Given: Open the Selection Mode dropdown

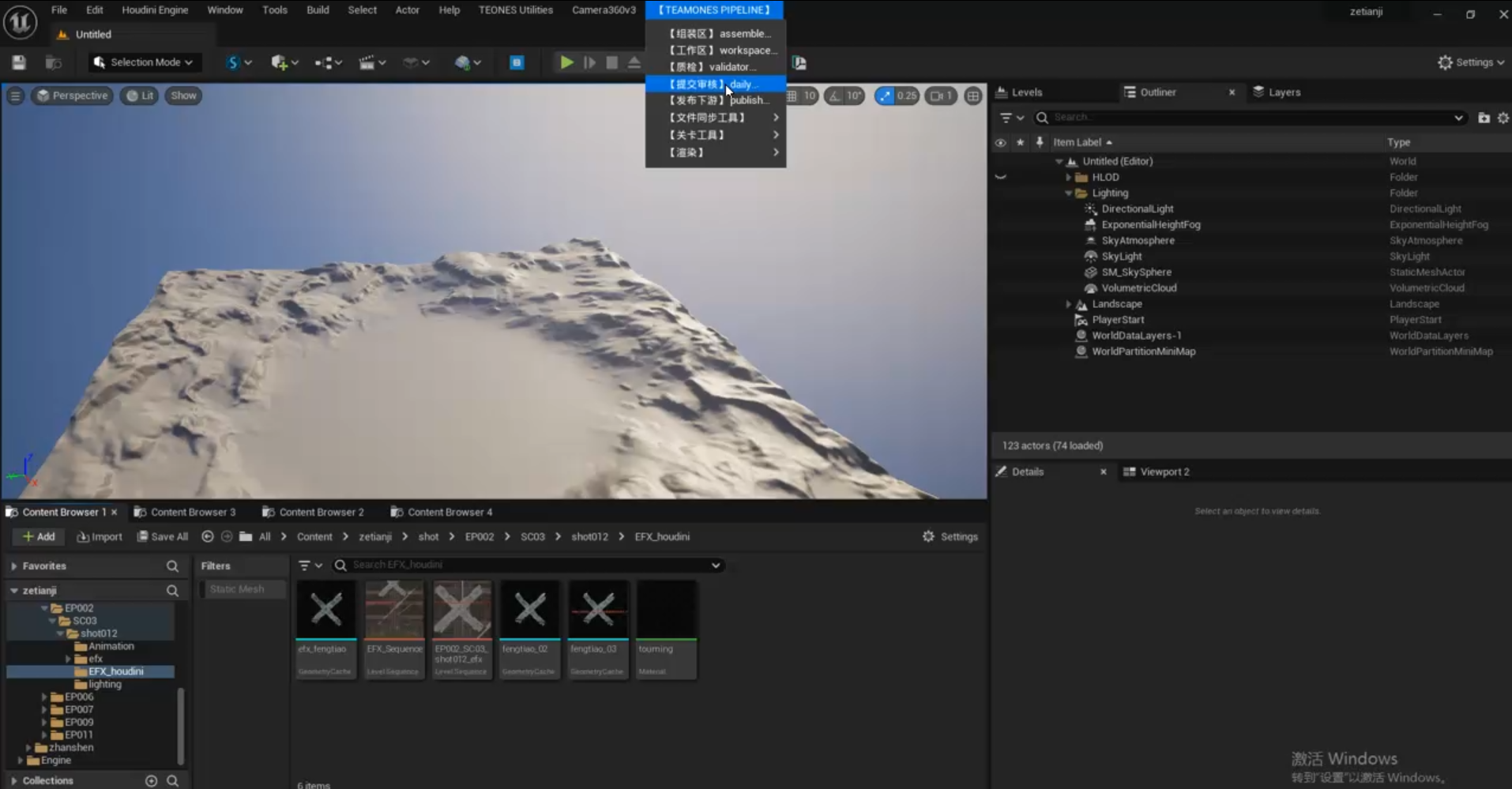Looking at the screenshot, I should (x=144, y=62).
